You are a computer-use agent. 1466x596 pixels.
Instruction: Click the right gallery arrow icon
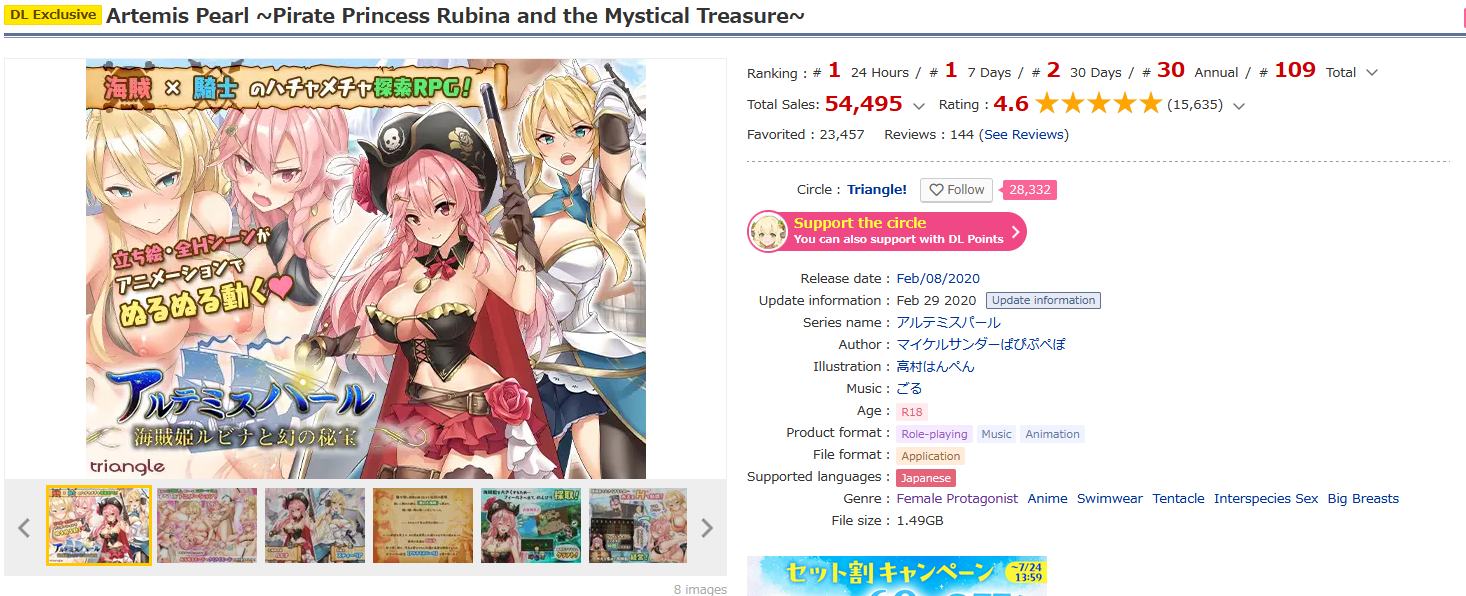(x=707, y=528)
